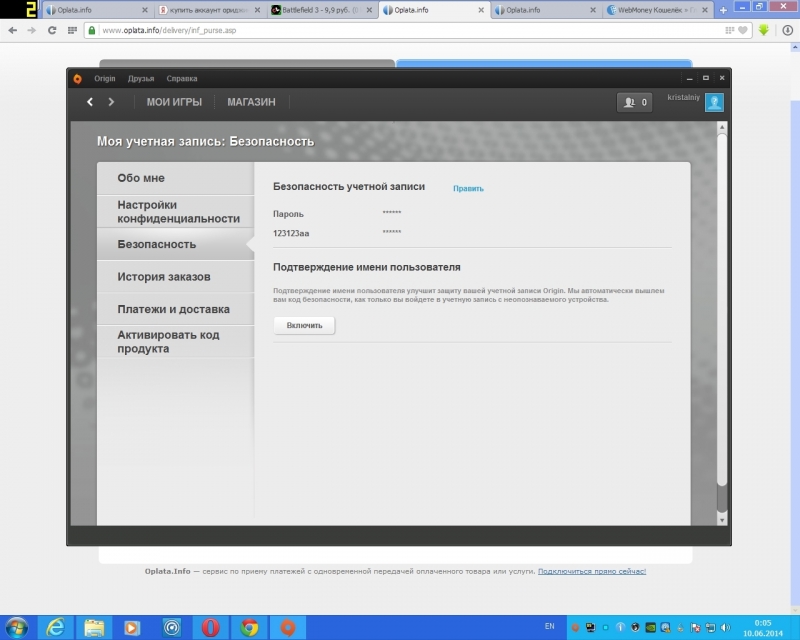800x640 pixels.
Task: Open Opera from the taskbar
Action: click(210, 628)
